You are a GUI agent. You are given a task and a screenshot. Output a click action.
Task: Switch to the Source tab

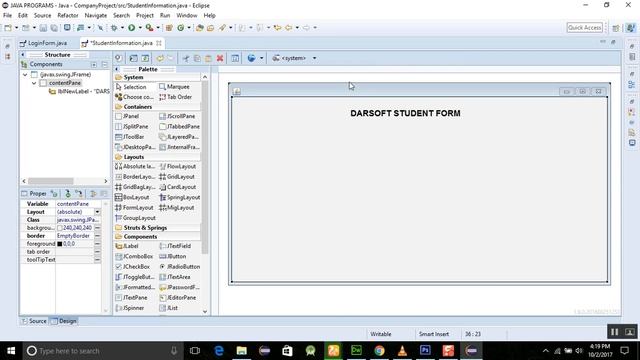pos(34,321)
